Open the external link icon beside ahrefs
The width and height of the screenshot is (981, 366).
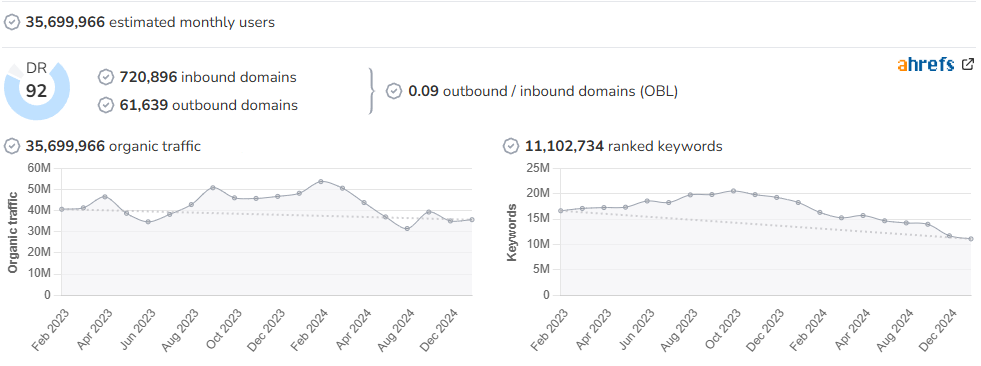tap(967, 64)
